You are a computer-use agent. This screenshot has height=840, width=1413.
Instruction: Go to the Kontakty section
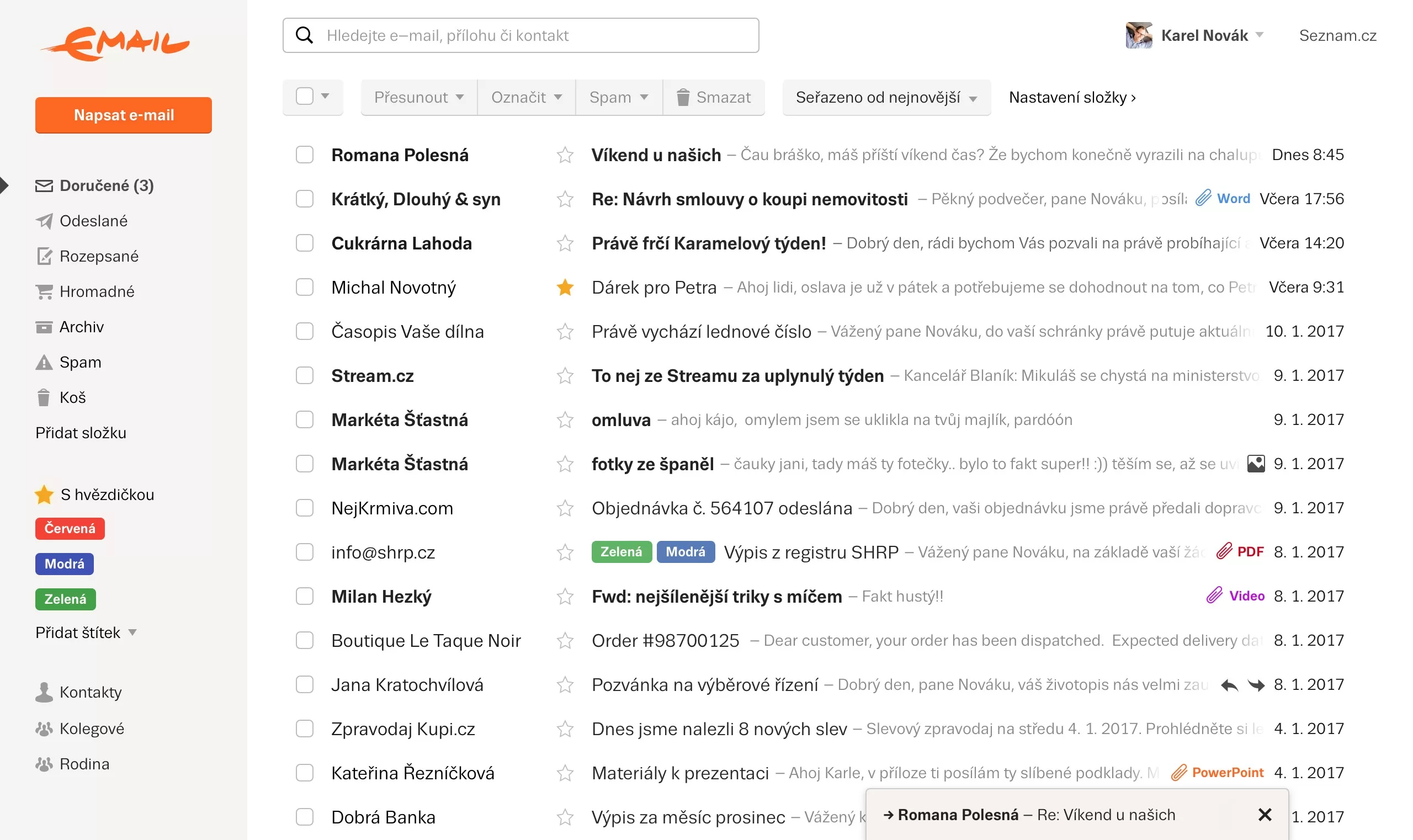coord(91,692)
